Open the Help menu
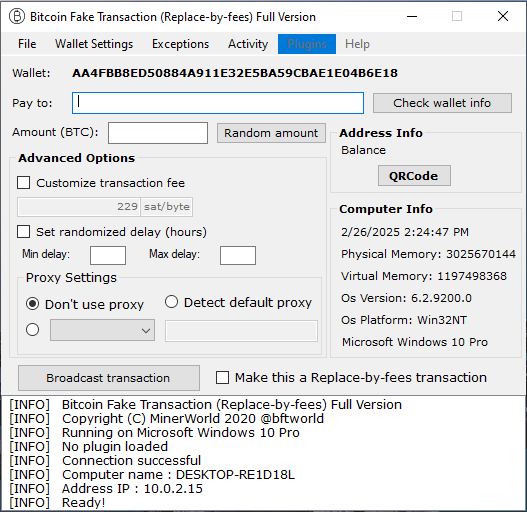The height and width of the screenshot is (512, 527). pos(357,44)
